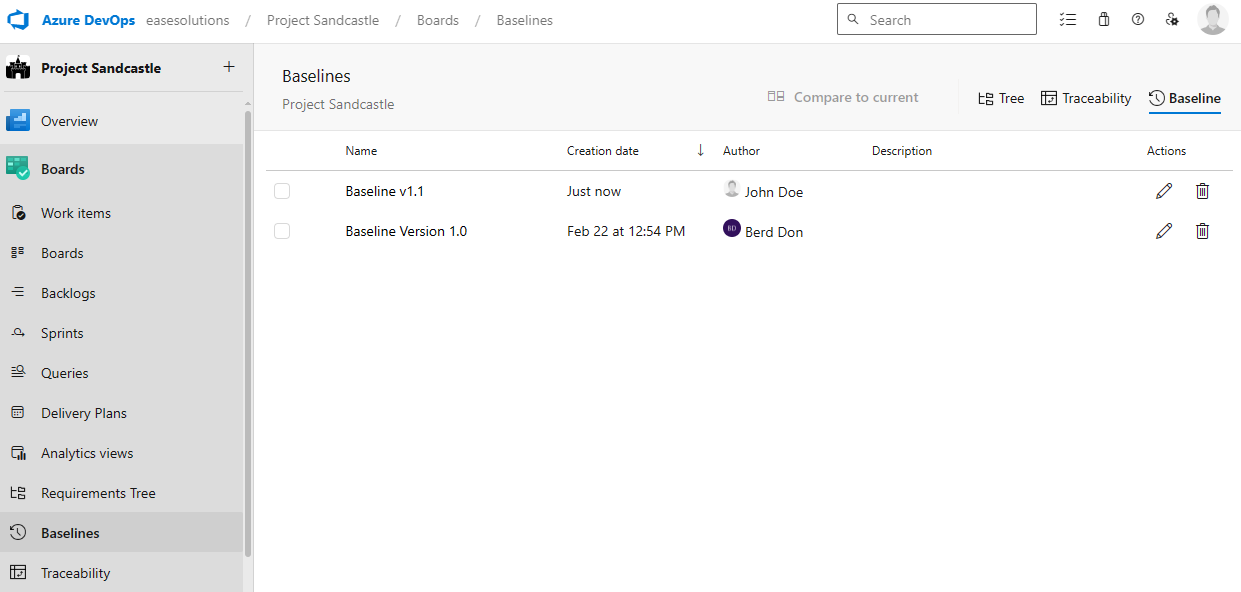Click the plus icon next to Project Sandcastle
Viewport: 1241px width, 592px height.
[x=229, y=67]
